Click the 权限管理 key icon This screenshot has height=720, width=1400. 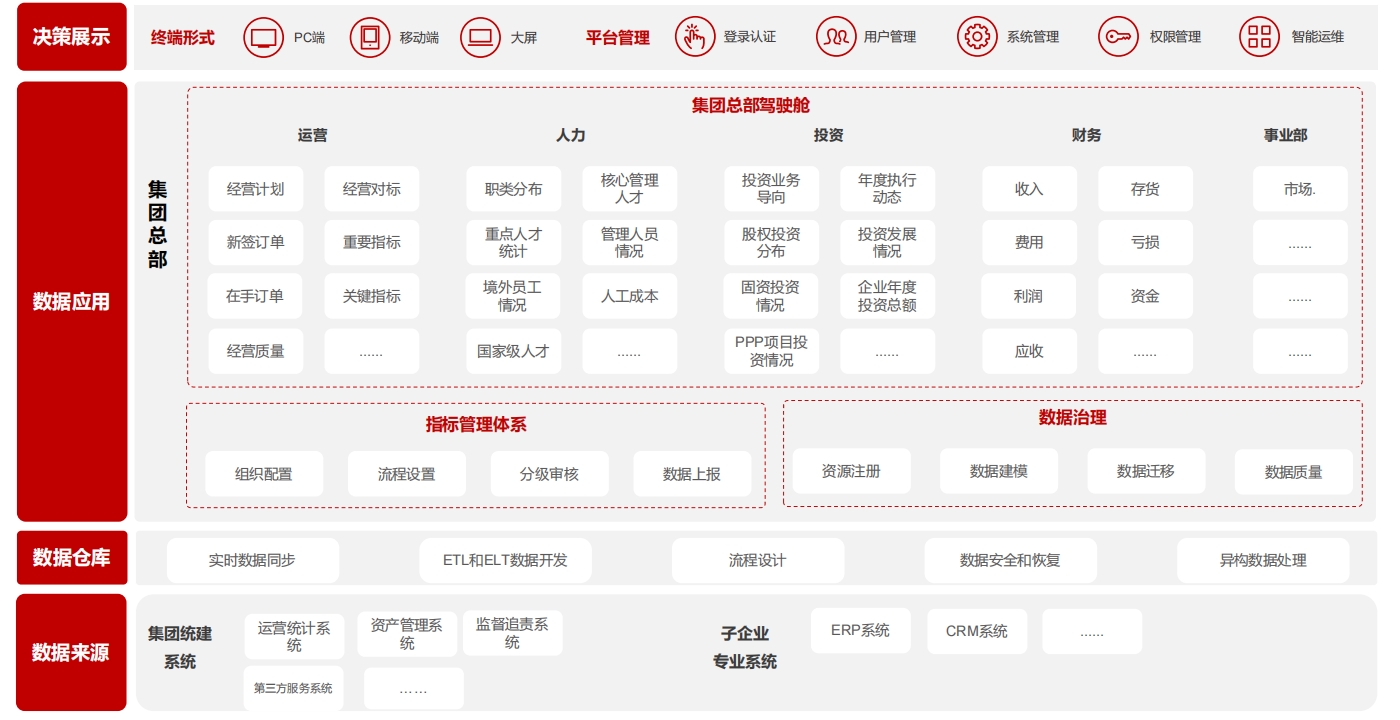(x=1118, y=38)
